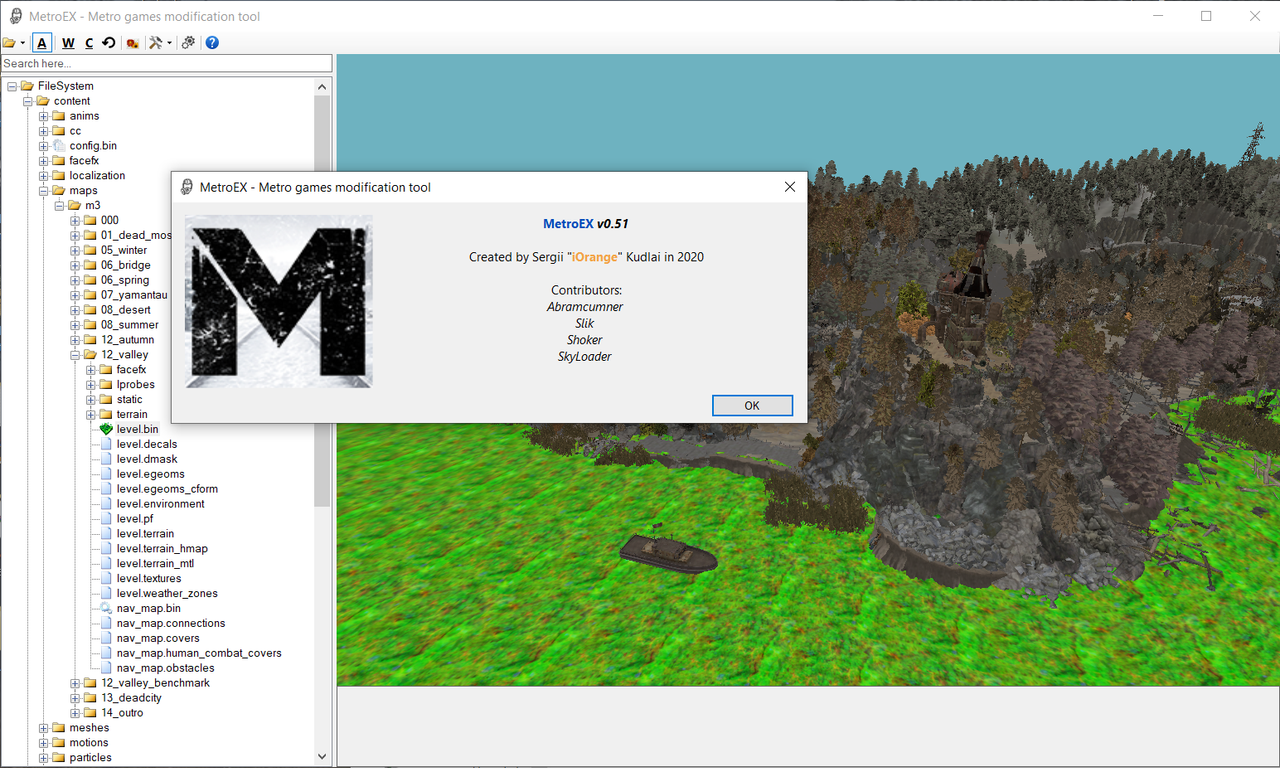Expand the anims folder
The height and width of the screenshot is (768, 1280).
(44, 116)
